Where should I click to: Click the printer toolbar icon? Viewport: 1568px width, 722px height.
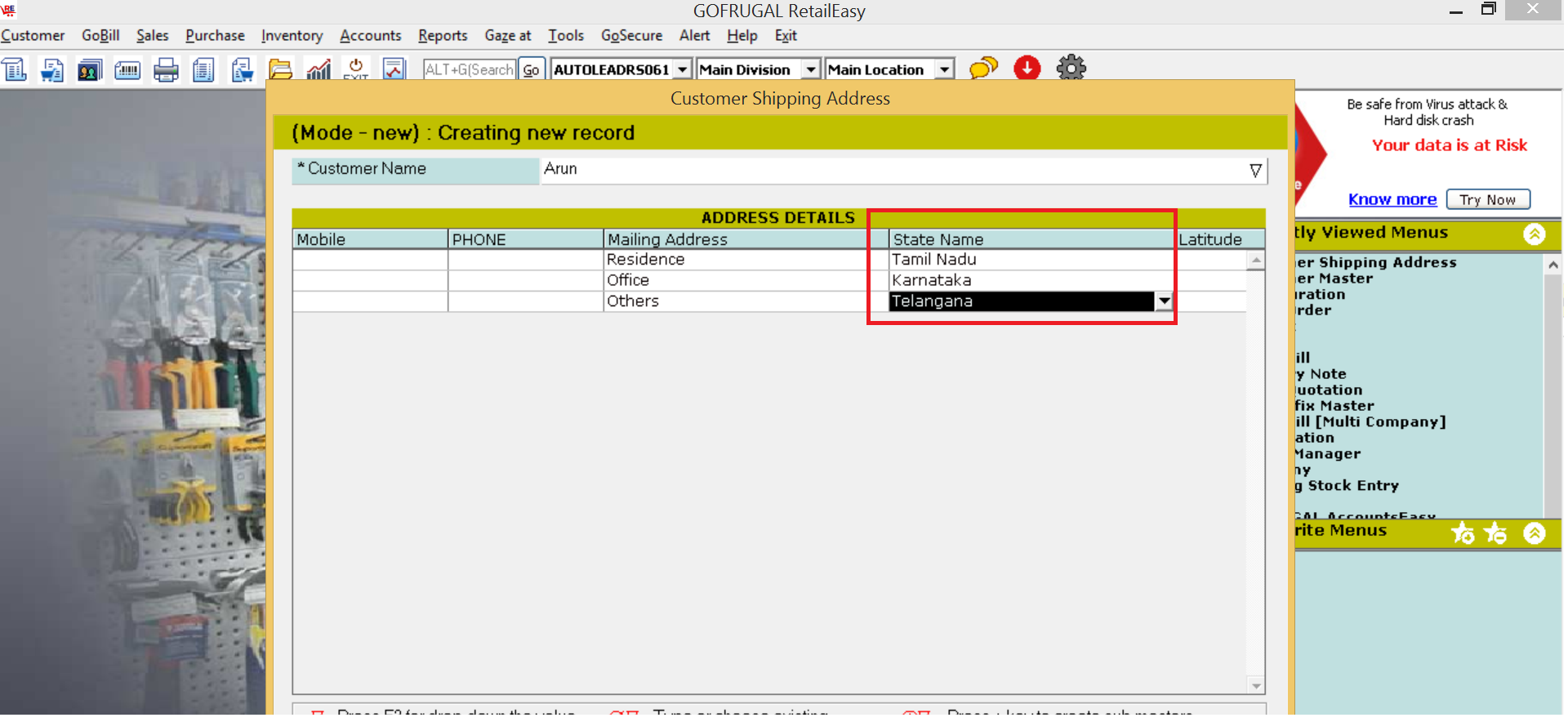[166, 69]
